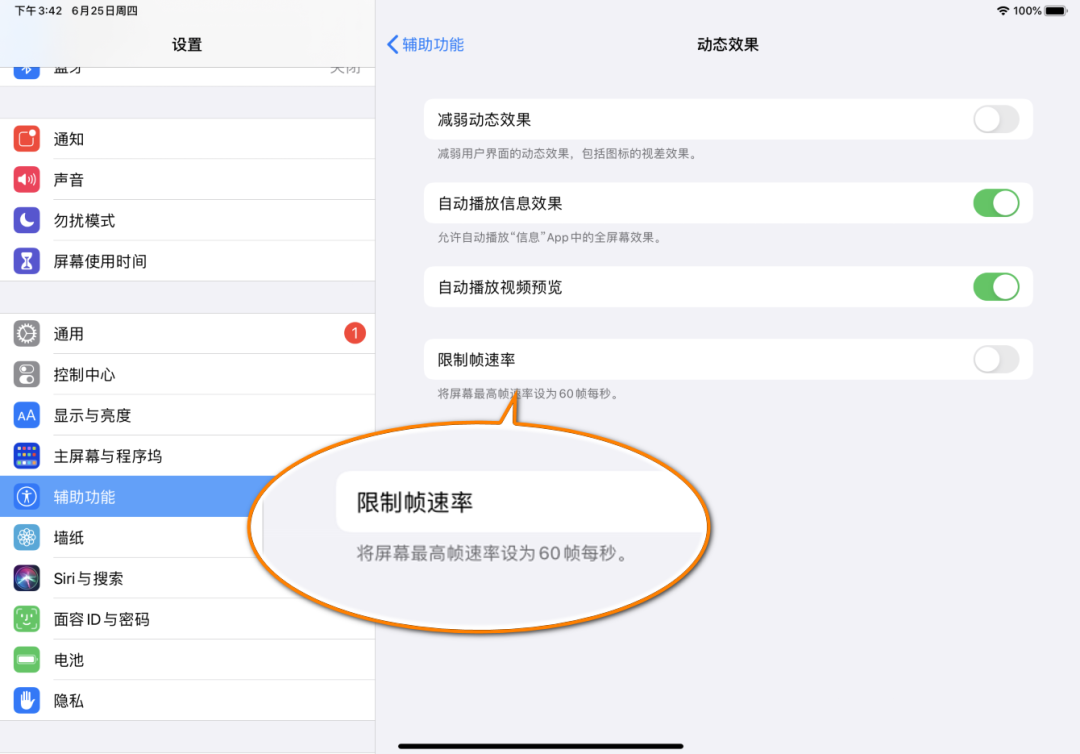Click the battery indicator in the status bar
1080x754 pixels.
(x=1055, y=10)
